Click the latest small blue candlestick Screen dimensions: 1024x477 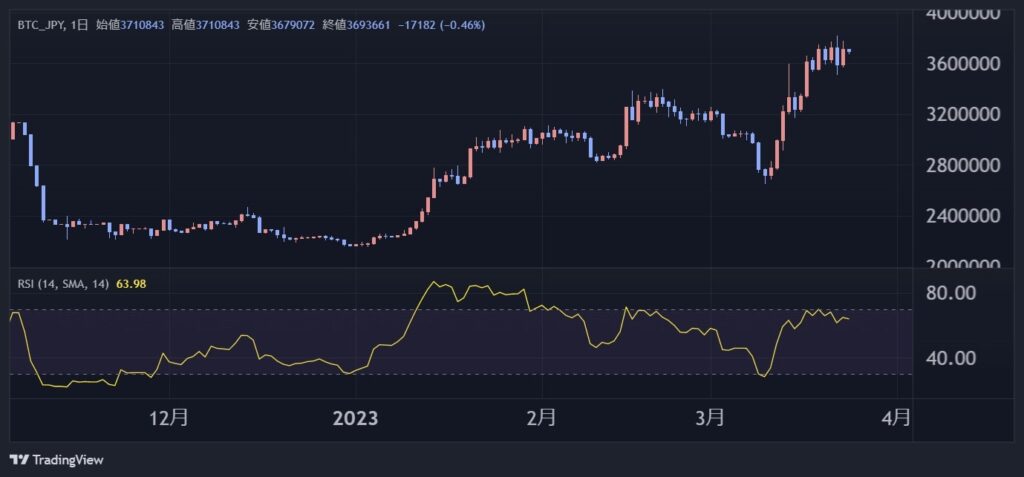tap(849, 50)
